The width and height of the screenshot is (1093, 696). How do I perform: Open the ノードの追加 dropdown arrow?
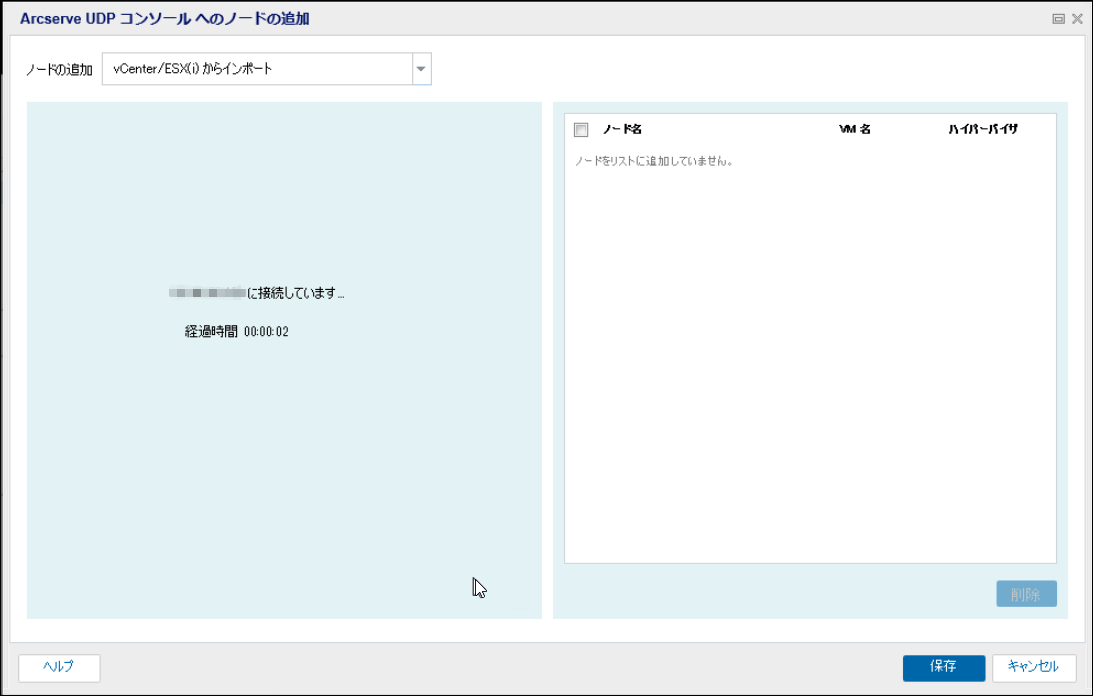421,69
